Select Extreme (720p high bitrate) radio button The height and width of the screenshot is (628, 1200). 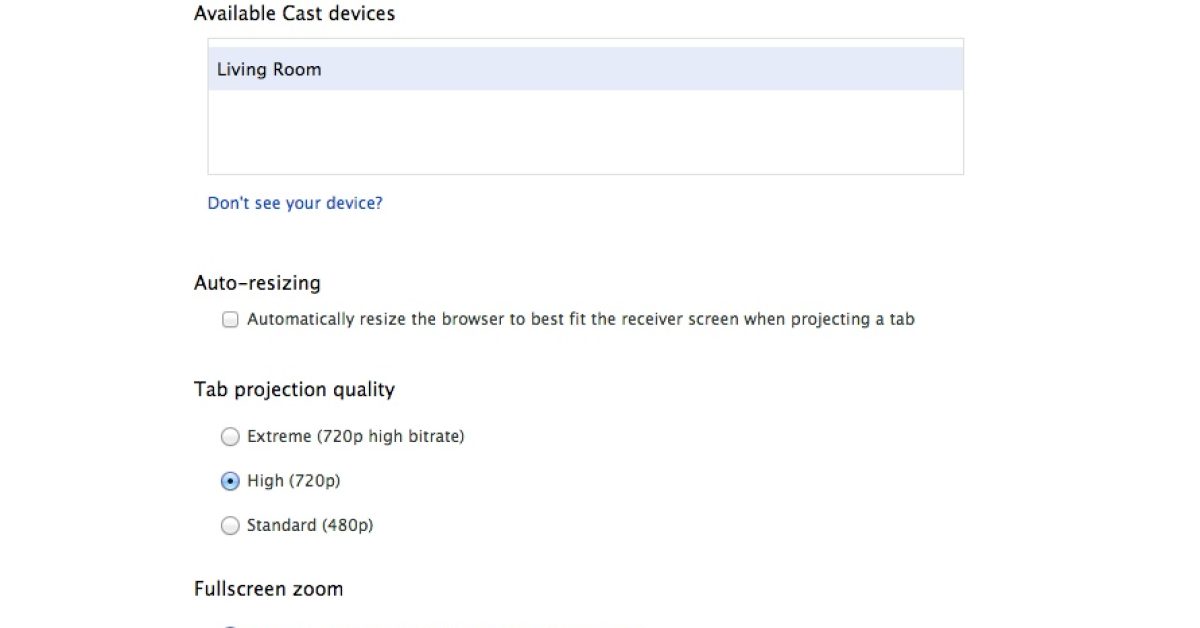[x=230, y=437]
